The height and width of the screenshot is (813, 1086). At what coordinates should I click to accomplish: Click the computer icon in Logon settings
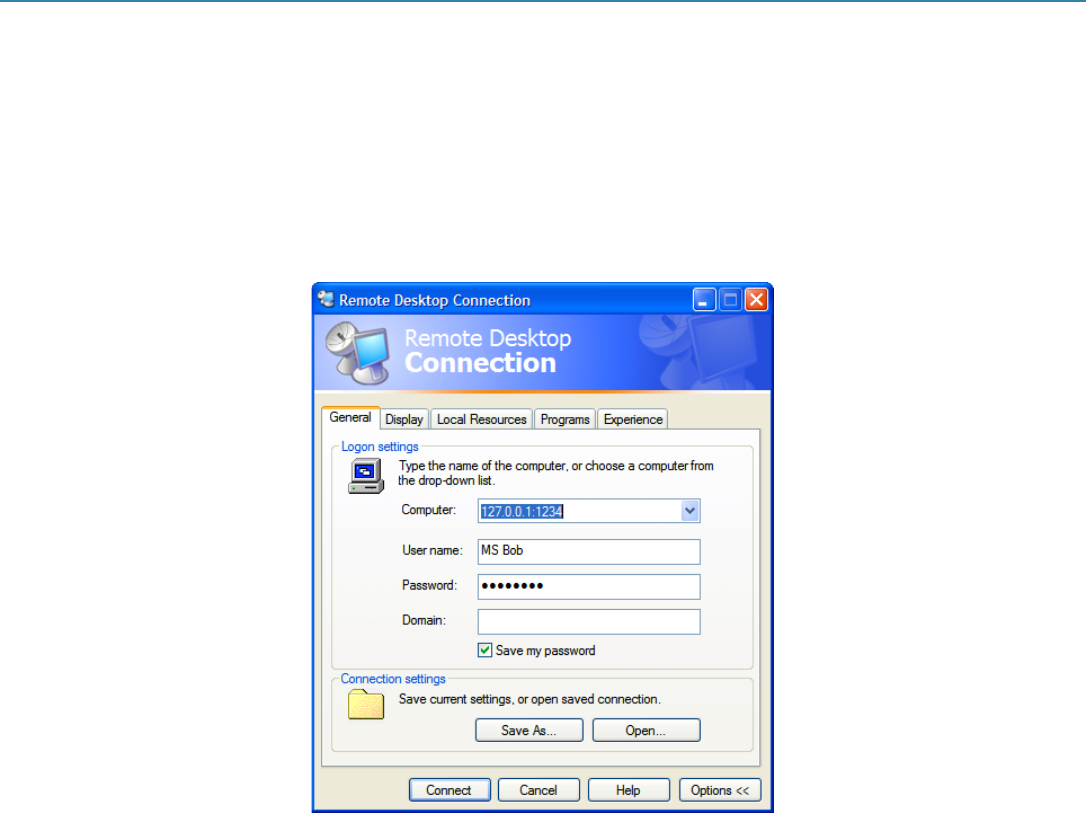pyautogui.click(x=366, y=476)
